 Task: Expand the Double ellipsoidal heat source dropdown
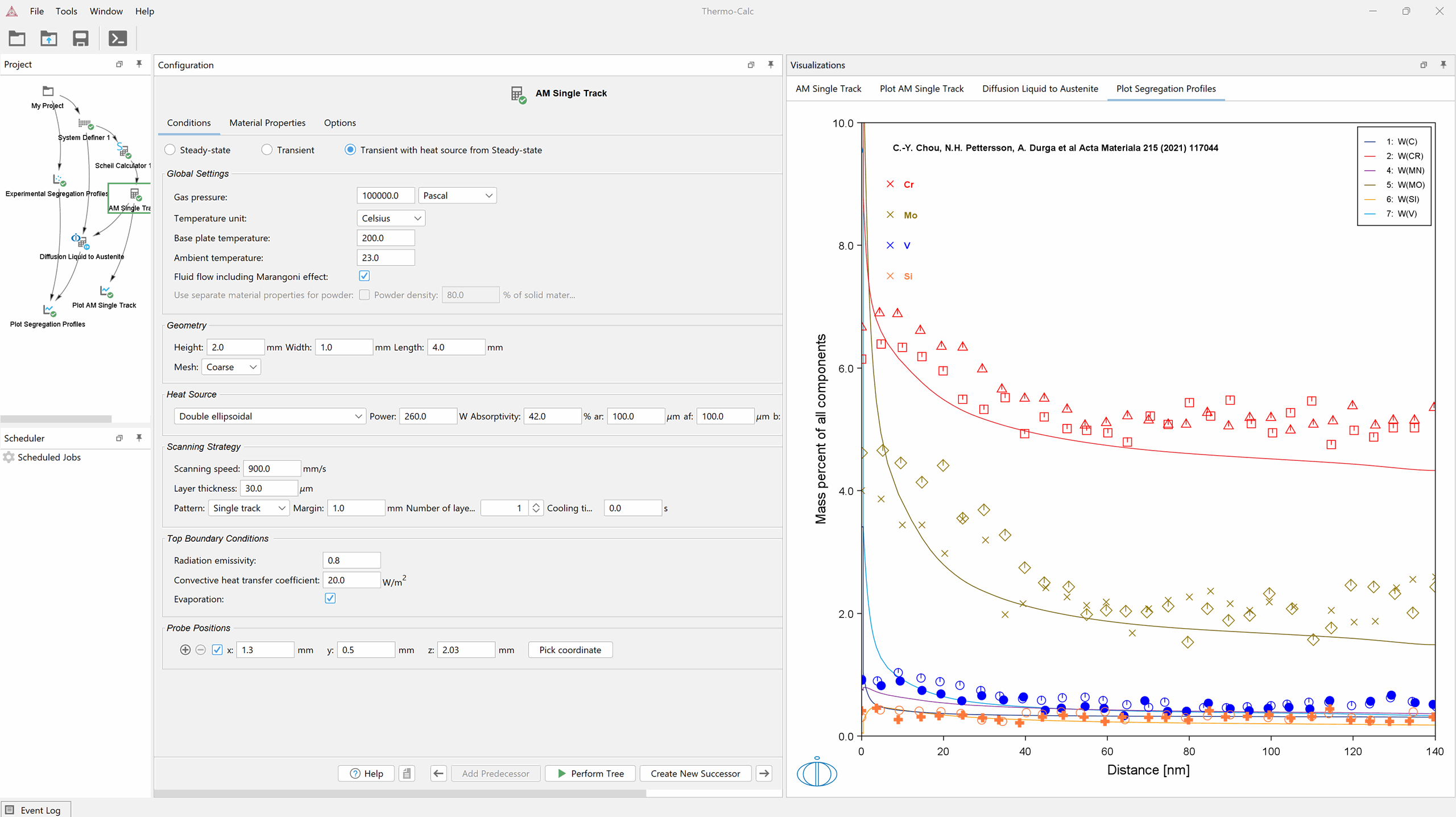270,416
